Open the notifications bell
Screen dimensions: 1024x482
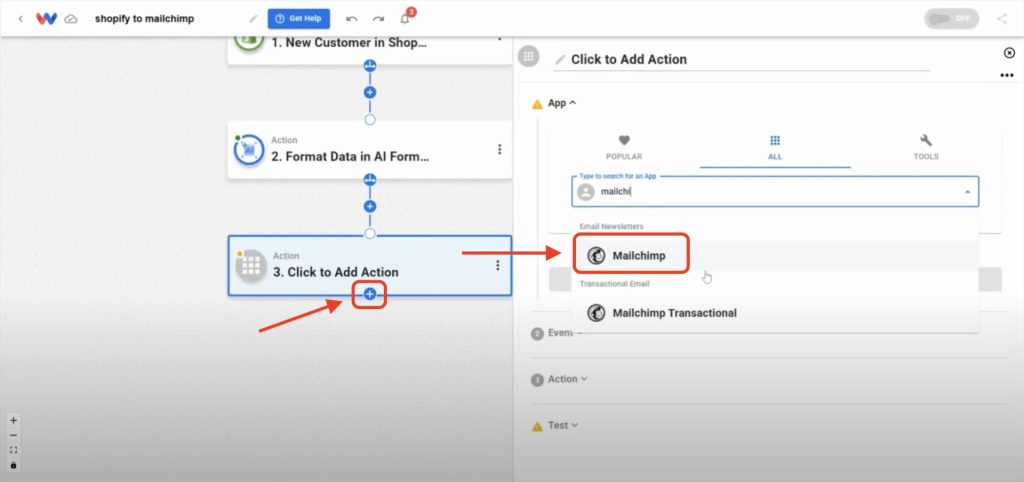(x=405, y=19)
